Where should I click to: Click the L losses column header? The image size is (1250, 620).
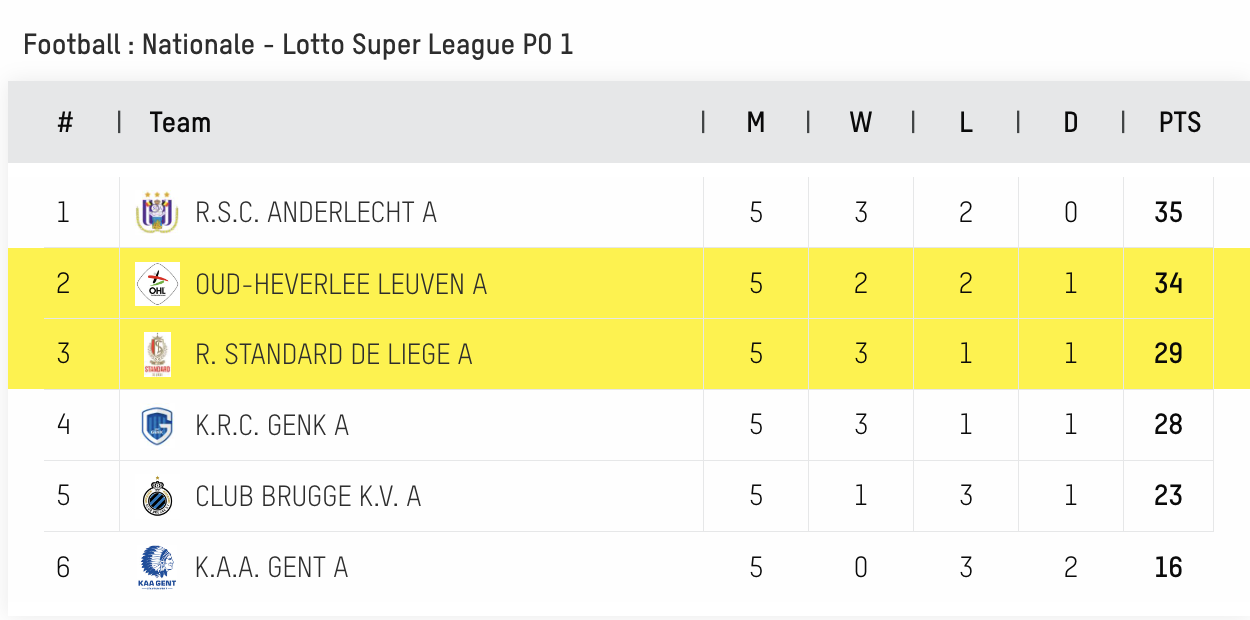pyautogui.click(x=966, y=123)
